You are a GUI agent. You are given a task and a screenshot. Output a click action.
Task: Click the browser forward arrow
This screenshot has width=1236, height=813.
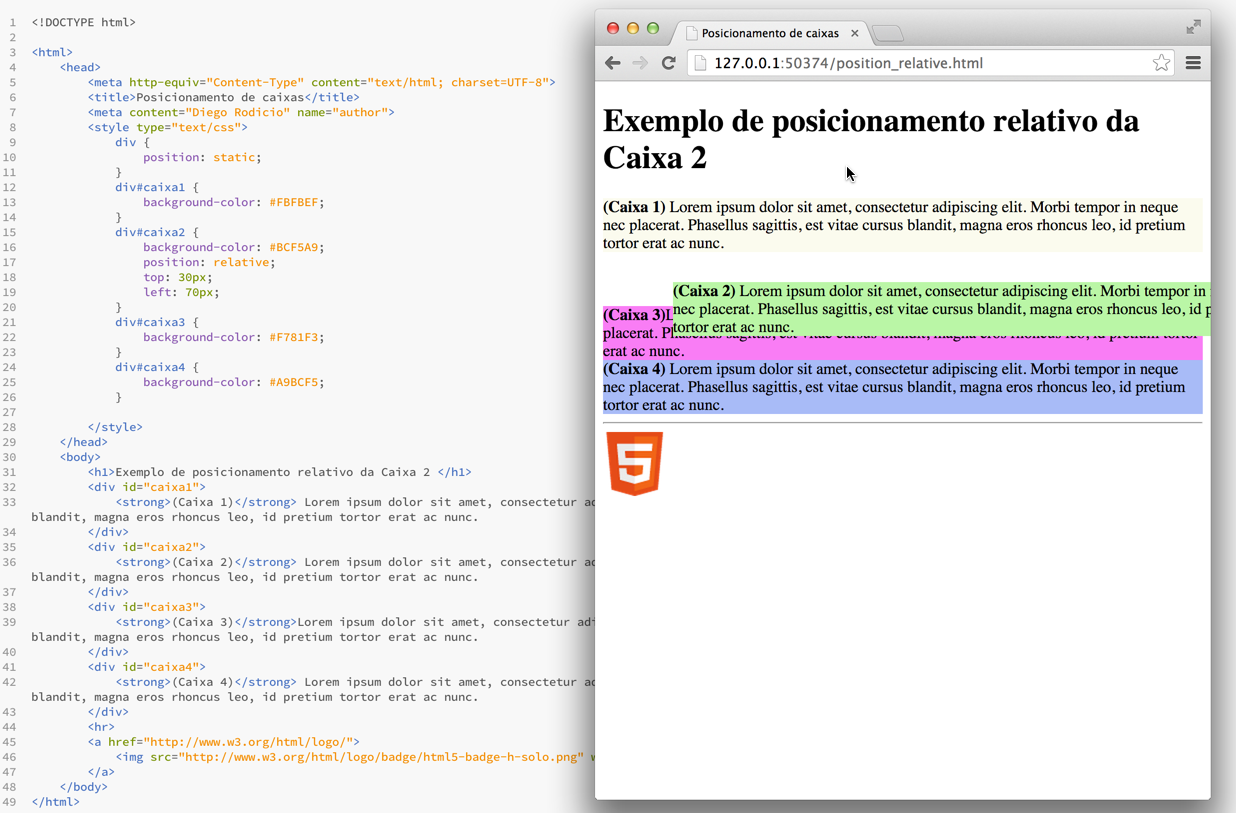click(640, 63)
